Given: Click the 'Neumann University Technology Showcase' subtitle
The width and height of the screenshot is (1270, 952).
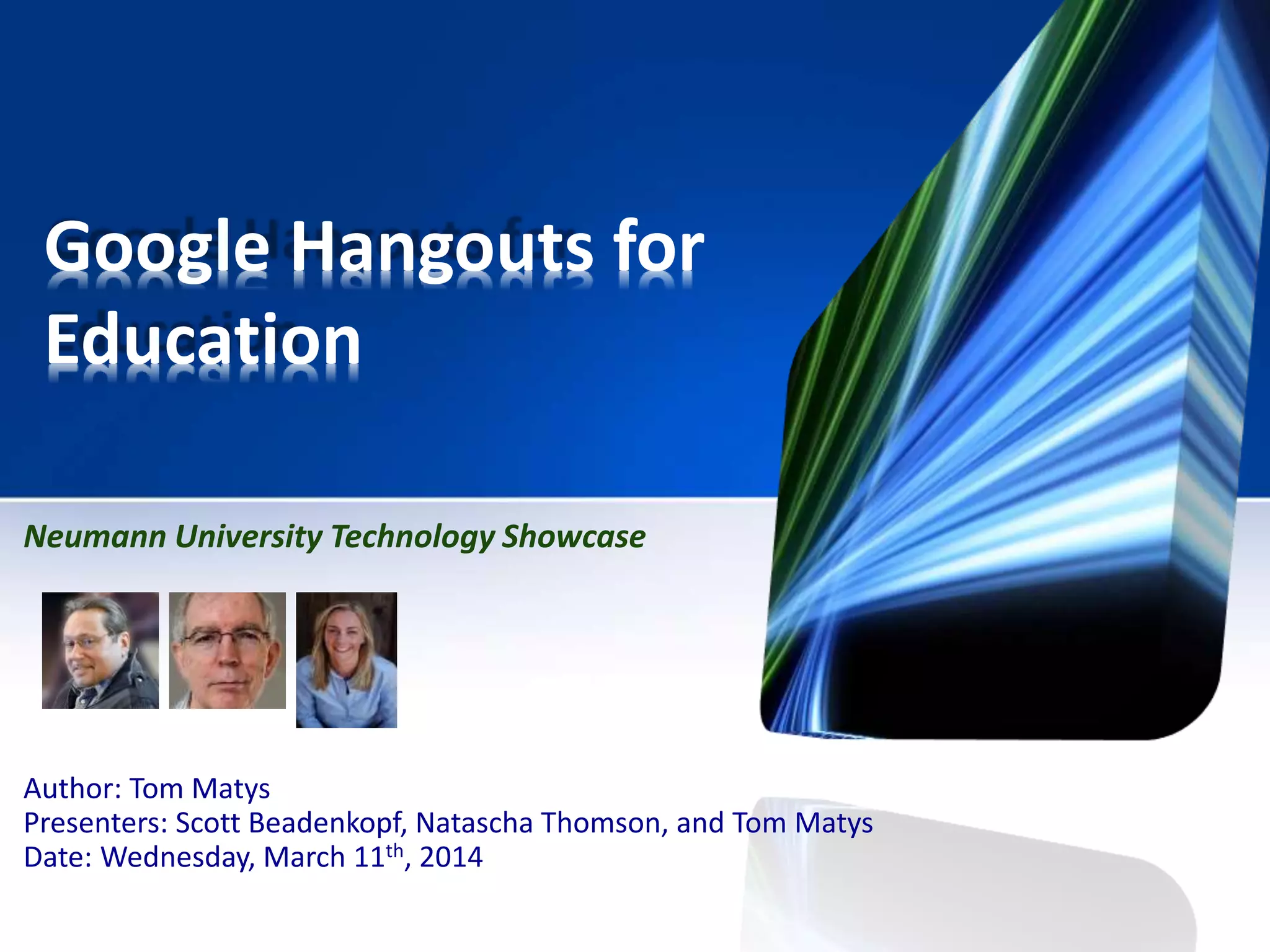Looking at the screenshot, I should (x=334, y=536).
